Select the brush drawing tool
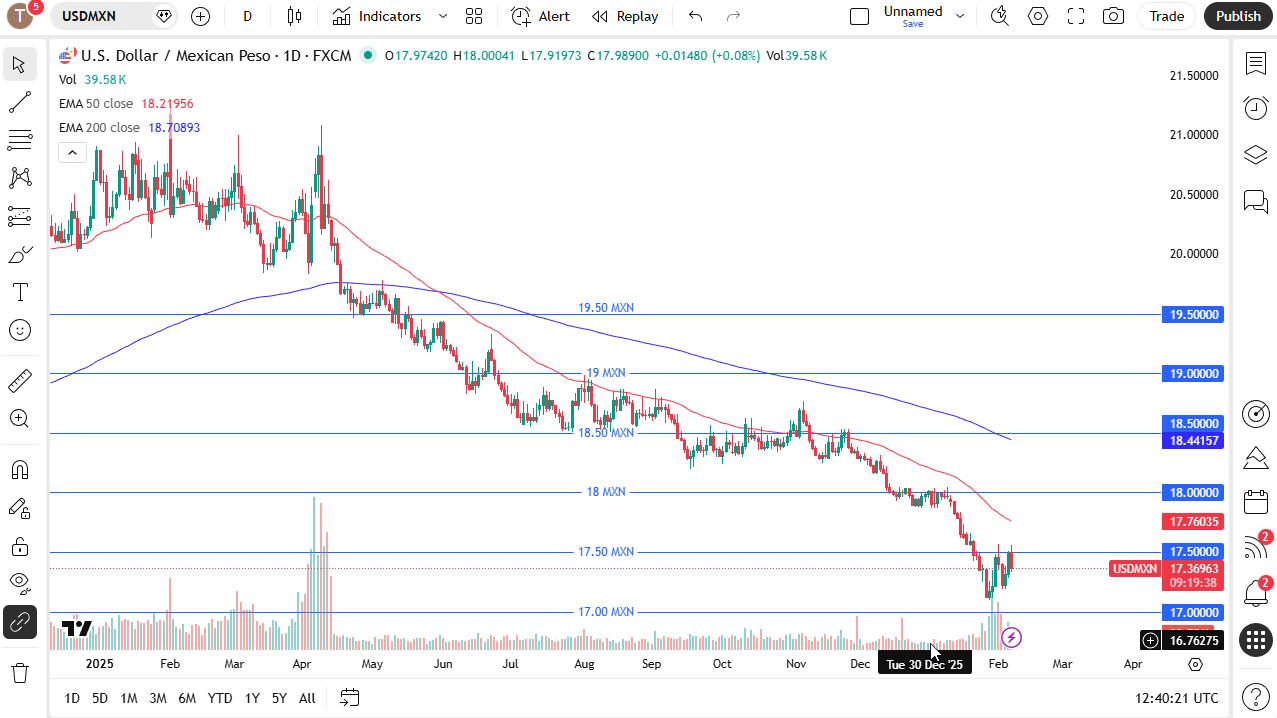 (x=19, y=254)
